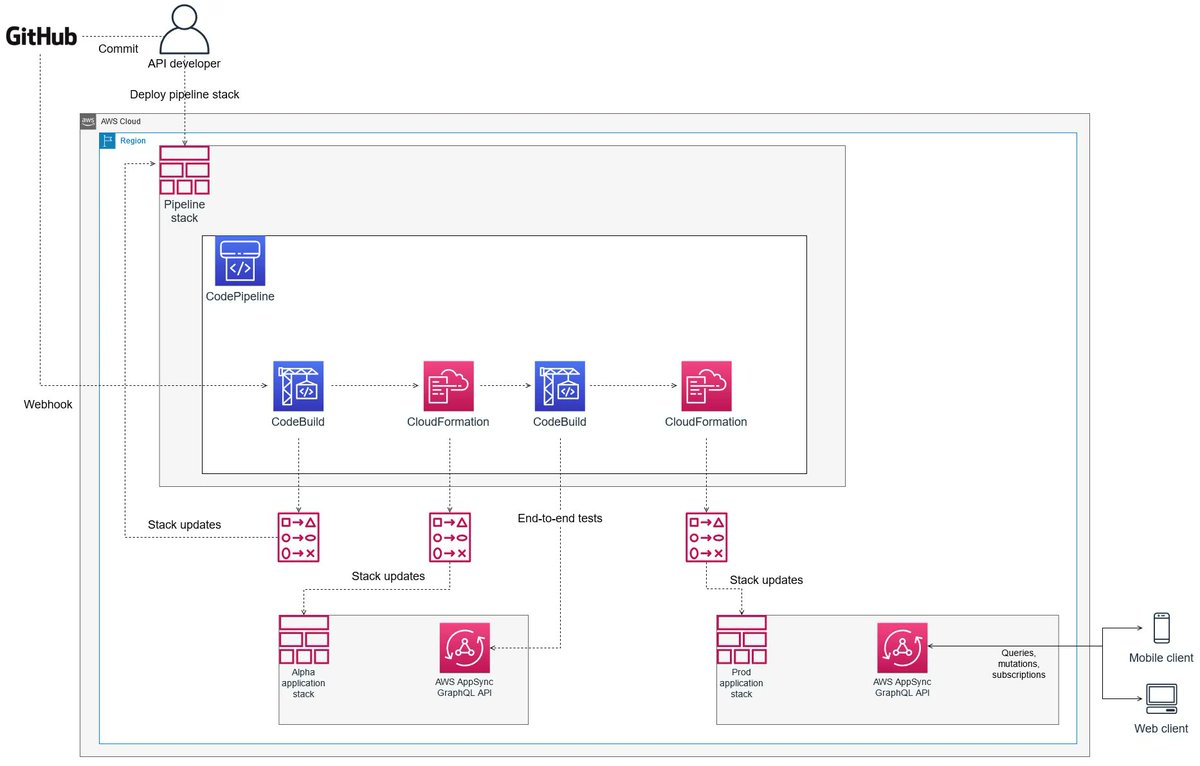Click the CodeBuild icon running end-to-end tests
This screenshot has width=1200, height=766.
pos(560,386)
